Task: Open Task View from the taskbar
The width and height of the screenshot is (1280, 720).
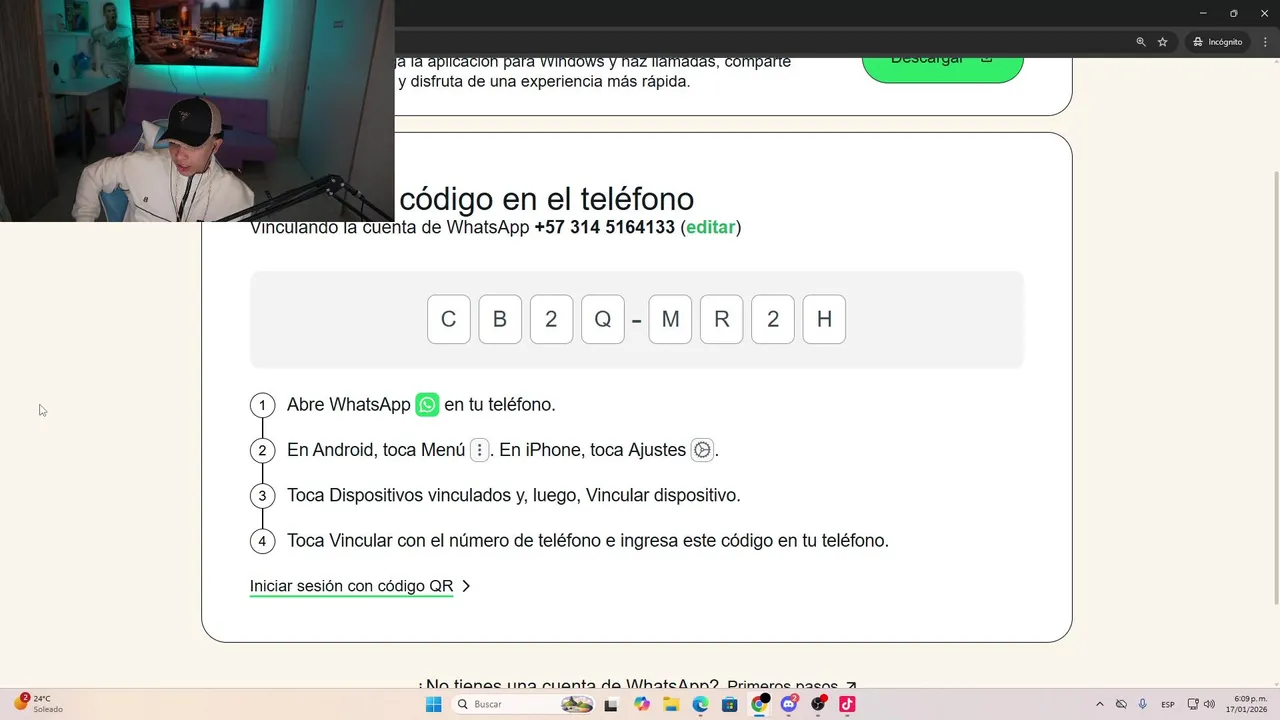Action: [611, 704]
